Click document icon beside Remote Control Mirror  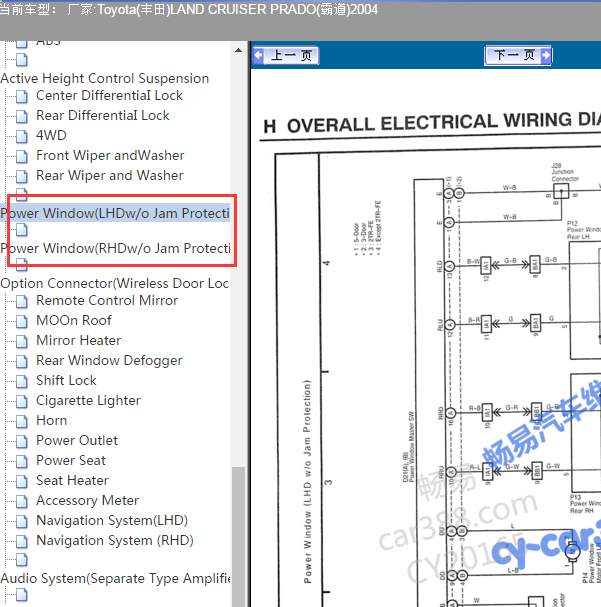coord(22,301)
